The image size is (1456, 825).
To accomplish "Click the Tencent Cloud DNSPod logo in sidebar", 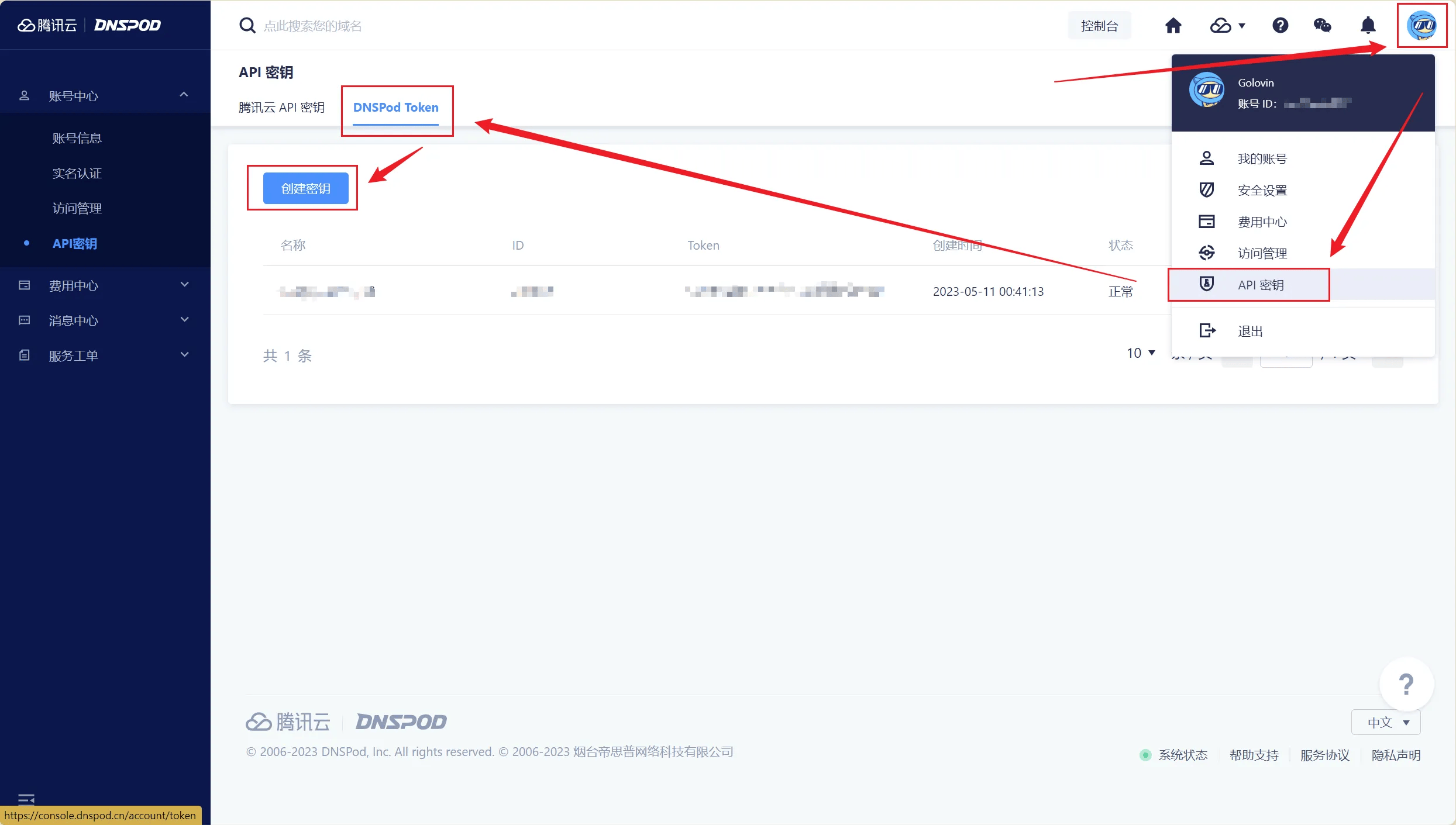I will pos(89,25).
